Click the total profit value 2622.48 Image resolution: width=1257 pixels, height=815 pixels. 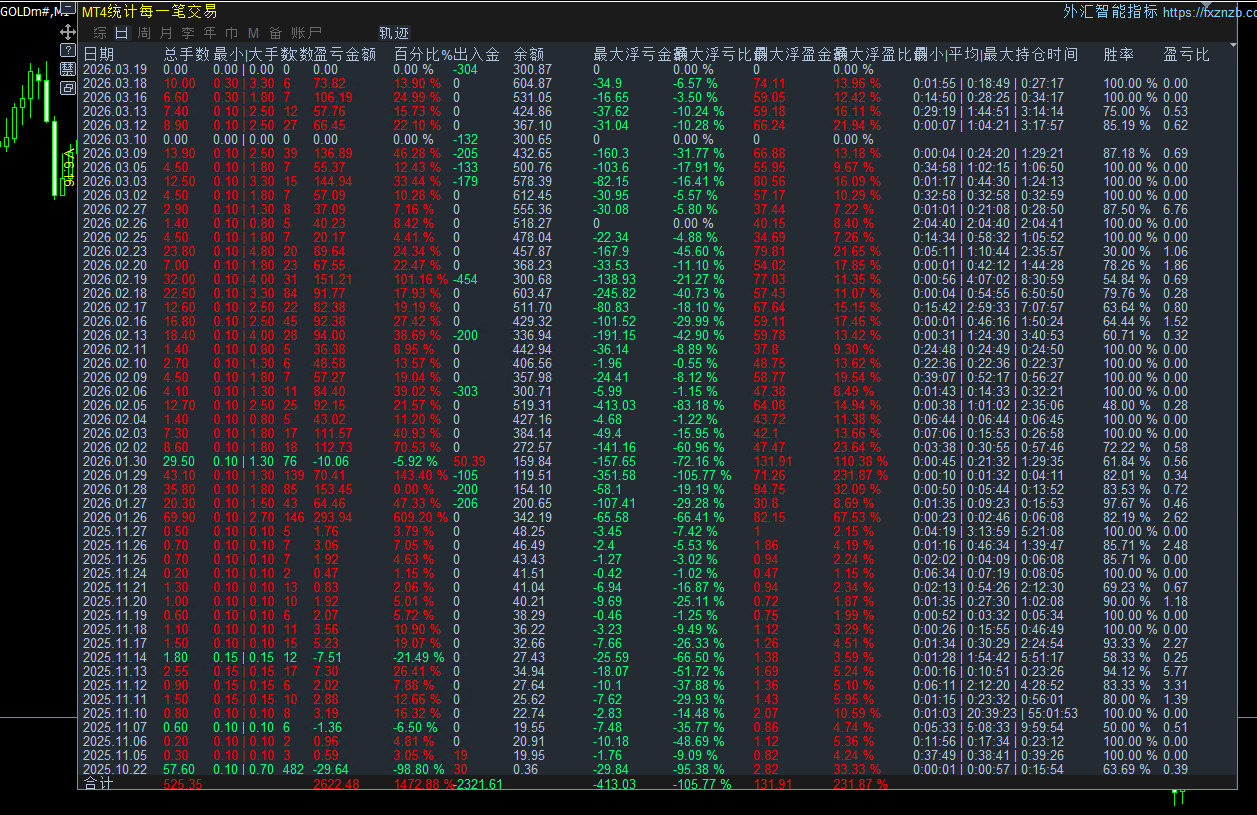pos(337,784)
